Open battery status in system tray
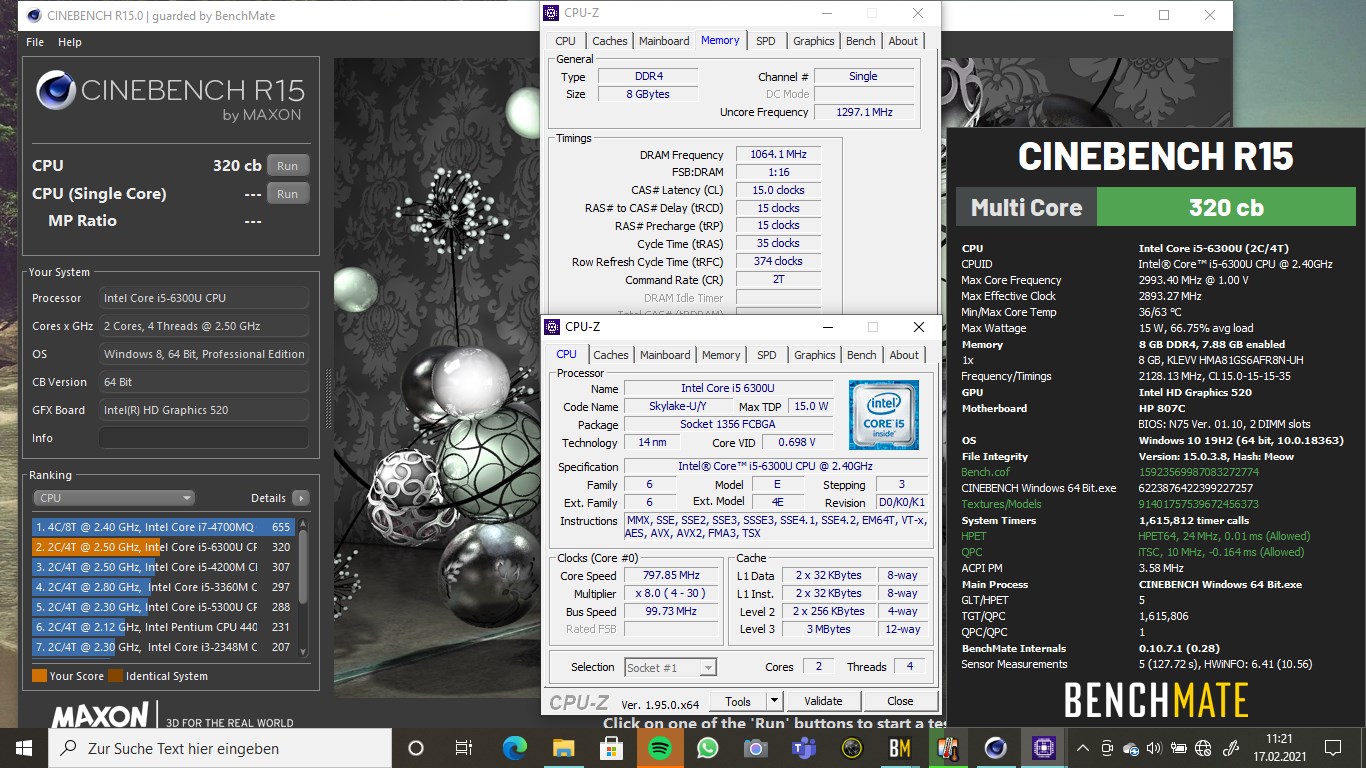Viewport: 1366px width, 768px height. pos(1179,748)
